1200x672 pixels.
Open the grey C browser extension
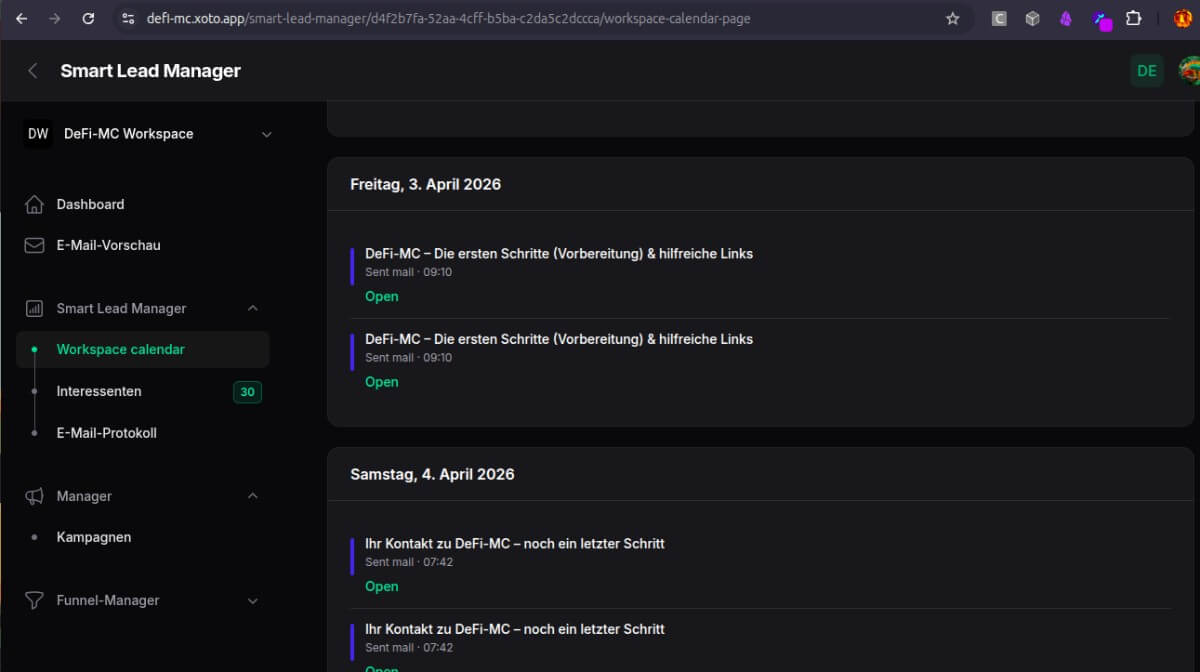pos(998,18)
